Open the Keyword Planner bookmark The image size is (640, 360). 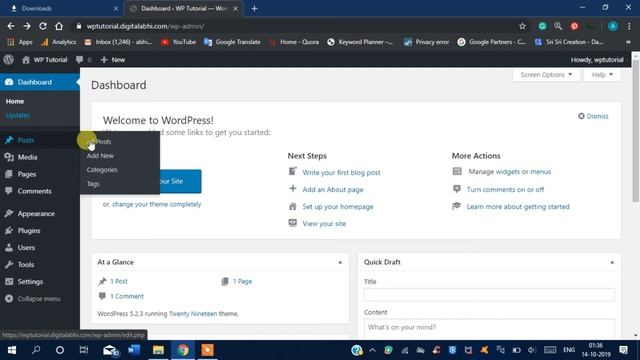tap(360, 42)
